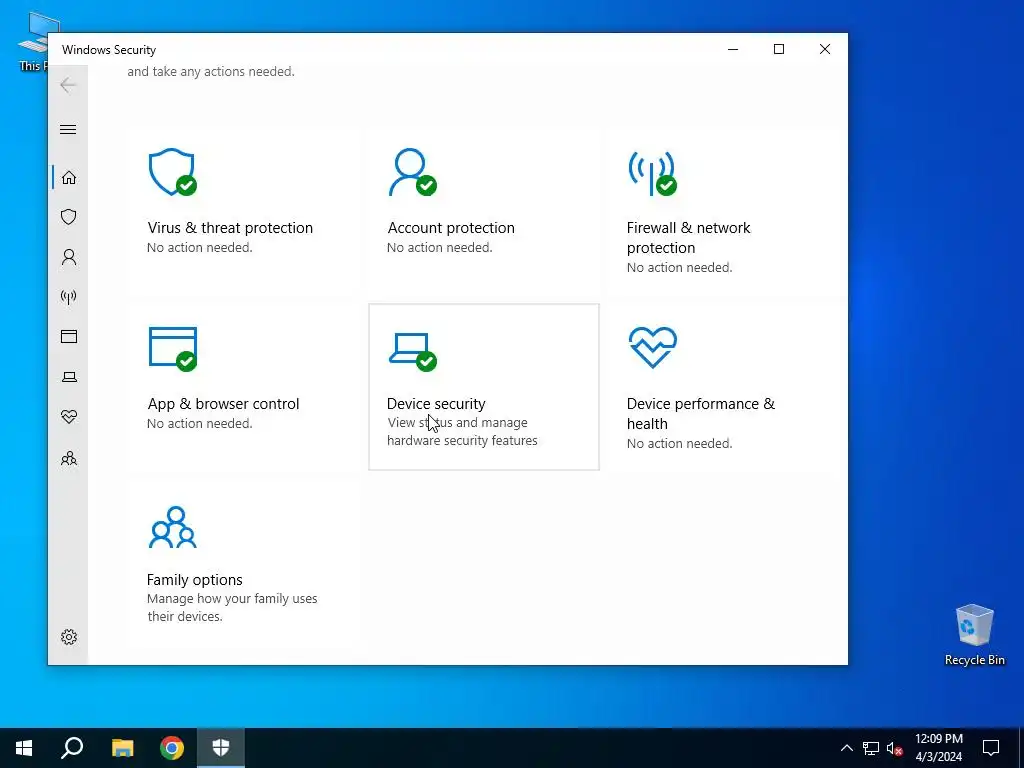Click 'No action needed' under Account protection
The image size is (1024, 768).
tap(440, 248)
